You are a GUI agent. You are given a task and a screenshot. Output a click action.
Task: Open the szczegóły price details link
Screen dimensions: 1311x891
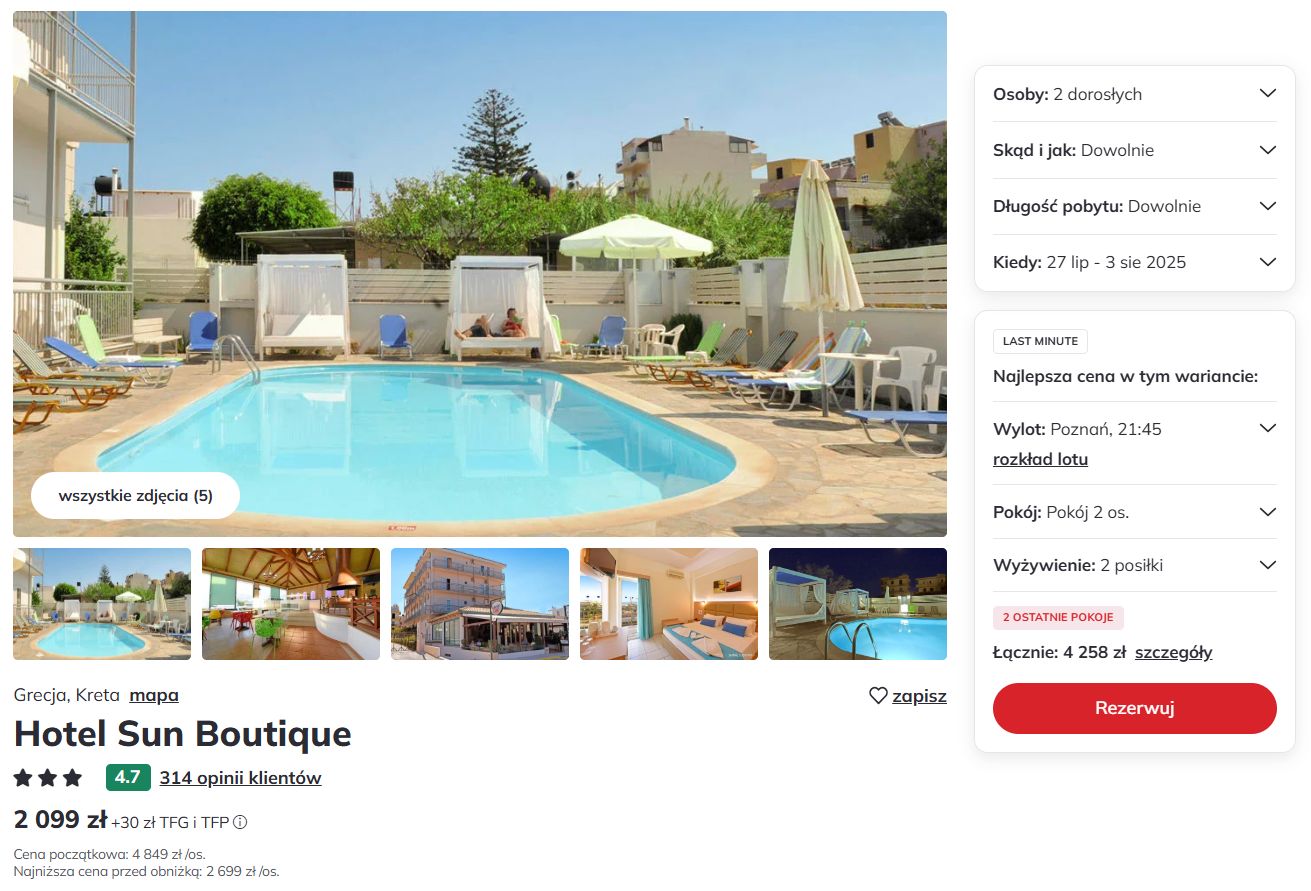point(1174,653)
